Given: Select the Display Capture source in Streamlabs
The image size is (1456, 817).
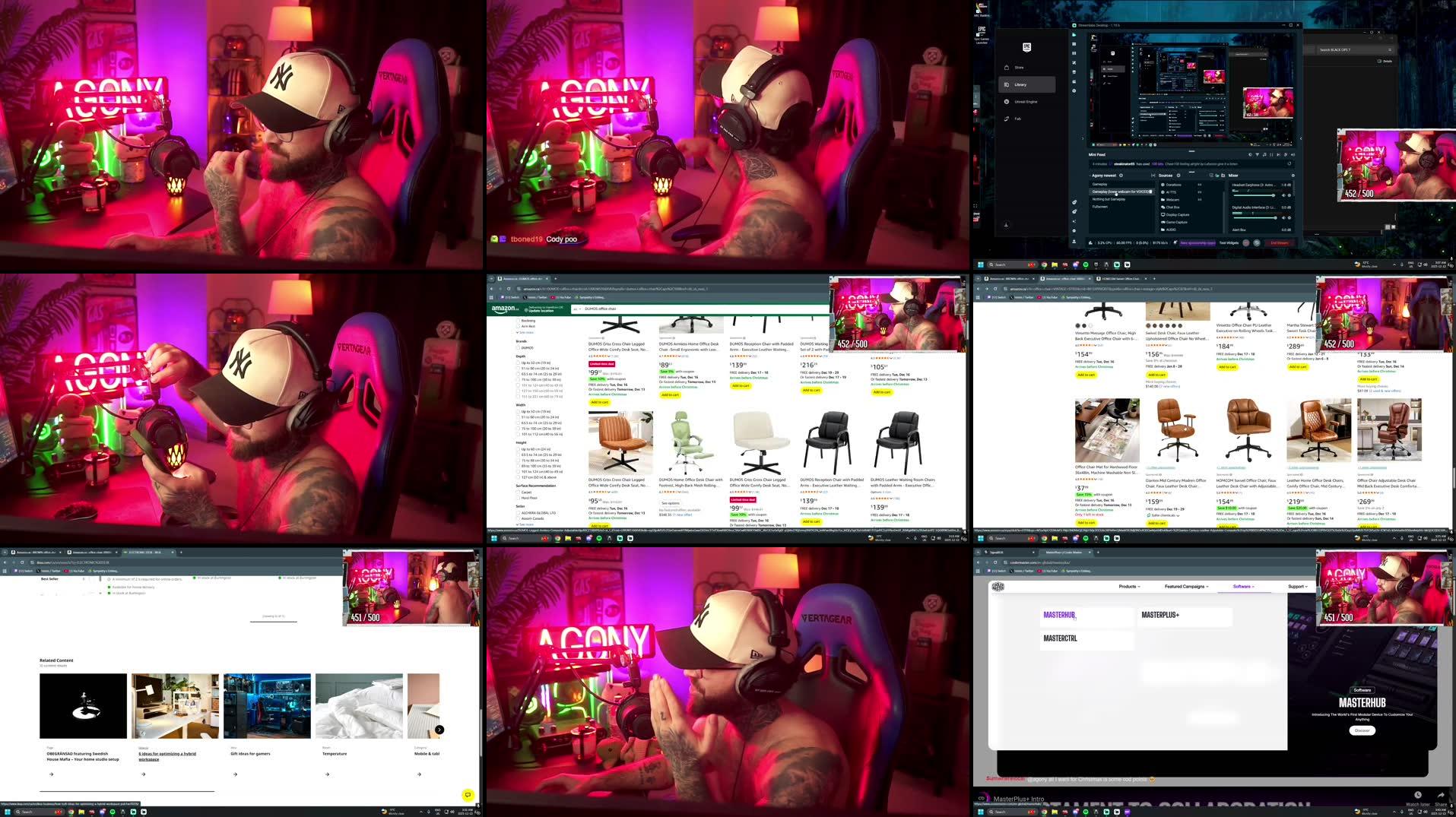Looking at the screenshot, I should 1178,215.
